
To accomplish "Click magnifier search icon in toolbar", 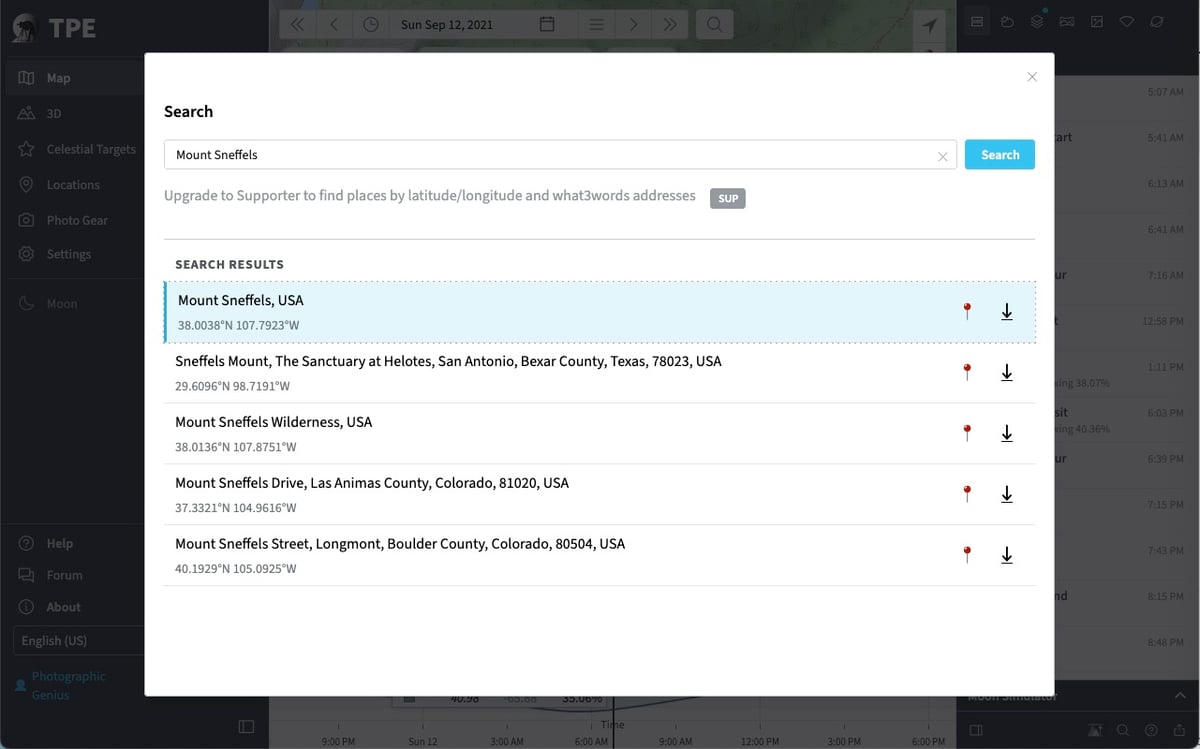I will coord(714,25).
